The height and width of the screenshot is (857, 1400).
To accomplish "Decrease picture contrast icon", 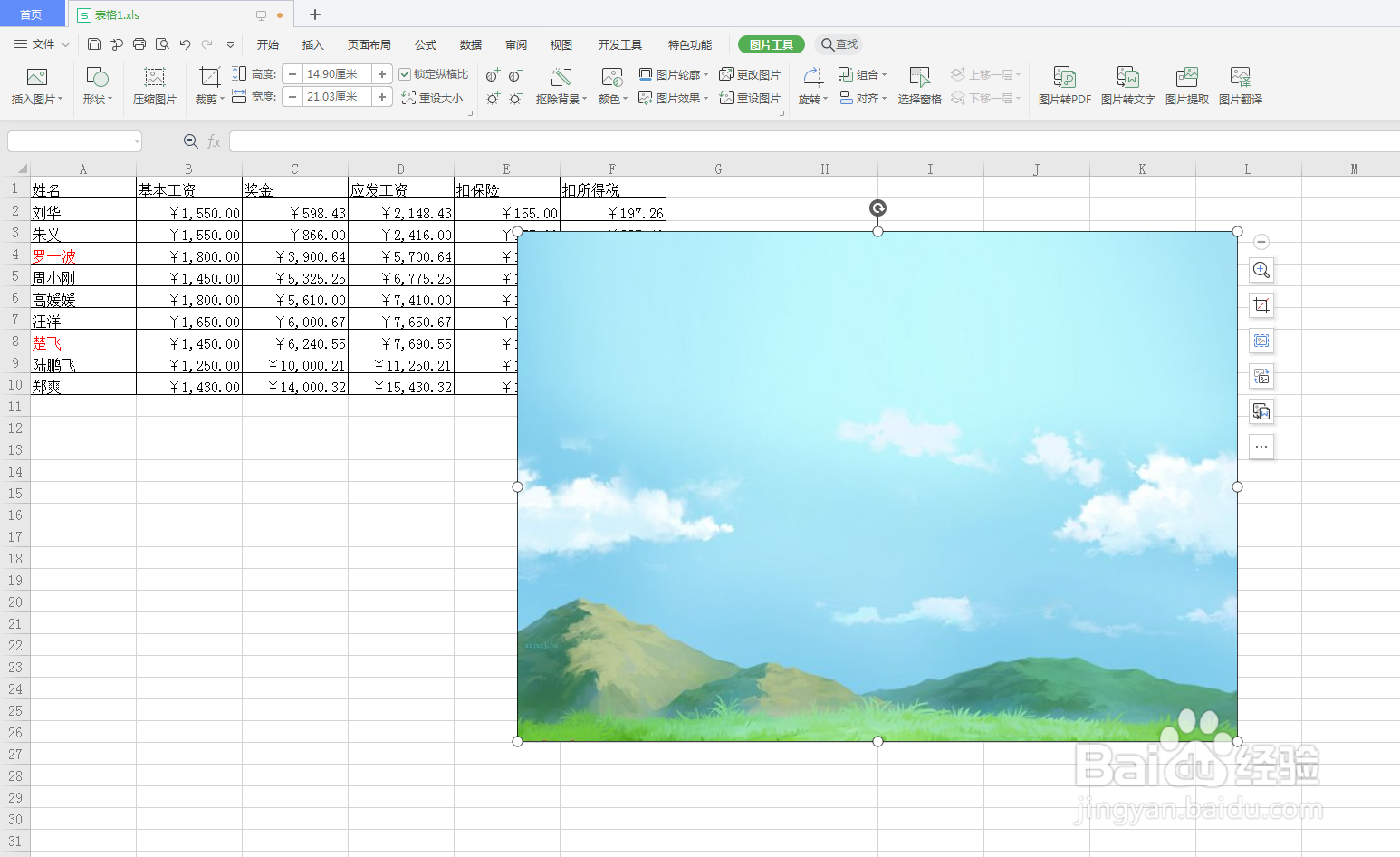I will 516,76.
